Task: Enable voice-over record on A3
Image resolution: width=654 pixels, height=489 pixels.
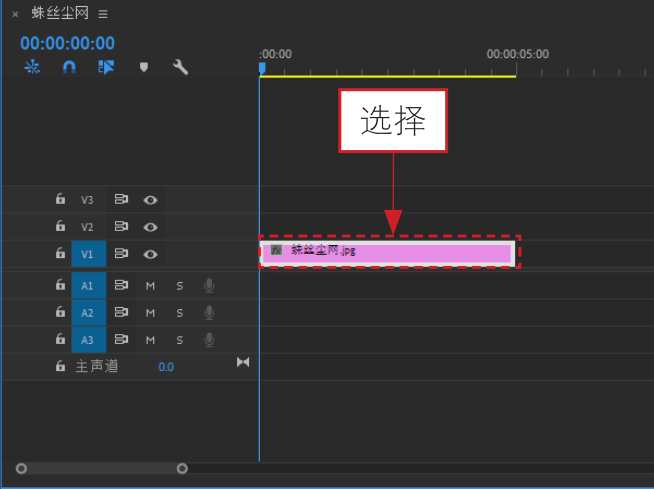Action: click(209, 340)
